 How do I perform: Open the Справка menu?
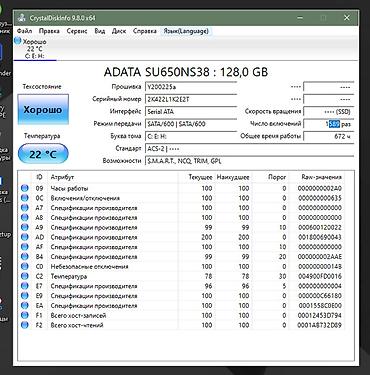pos(145,31)
